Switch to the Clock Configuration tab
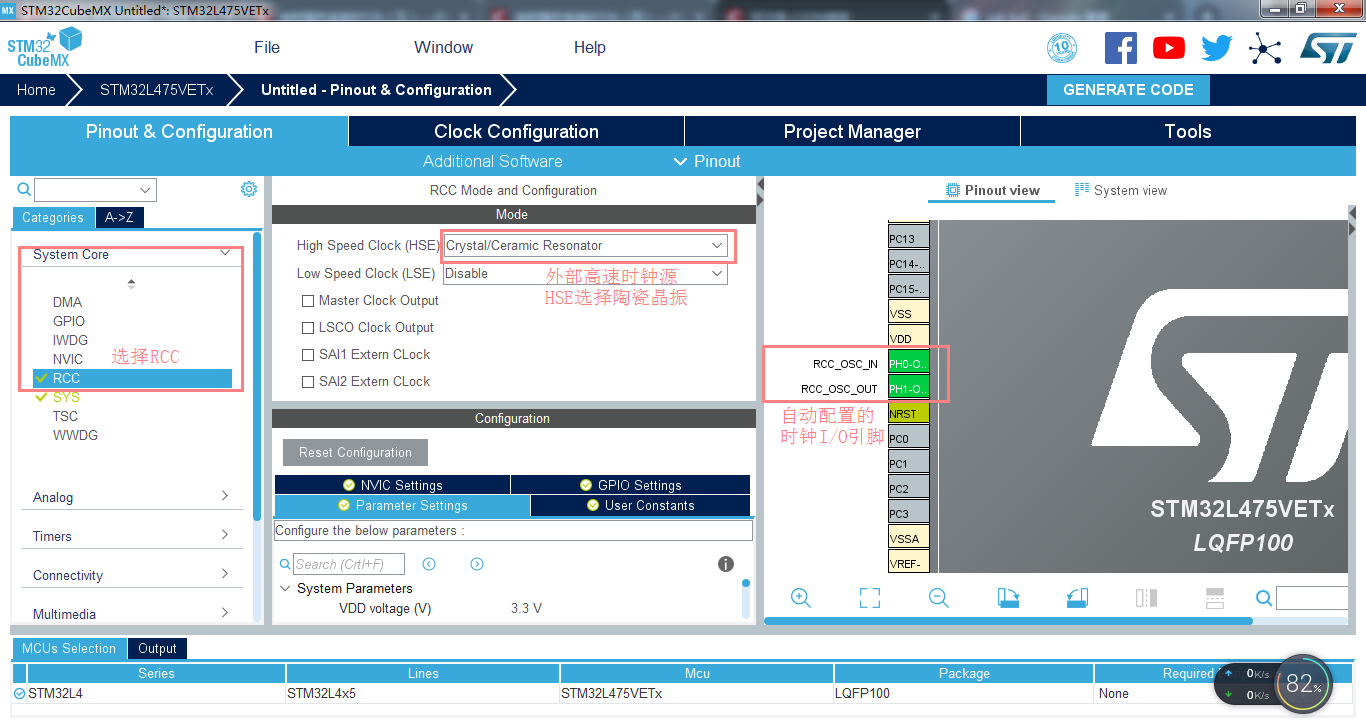The width and height of the screenshot is (1366, 728). [x=516, y=131]
